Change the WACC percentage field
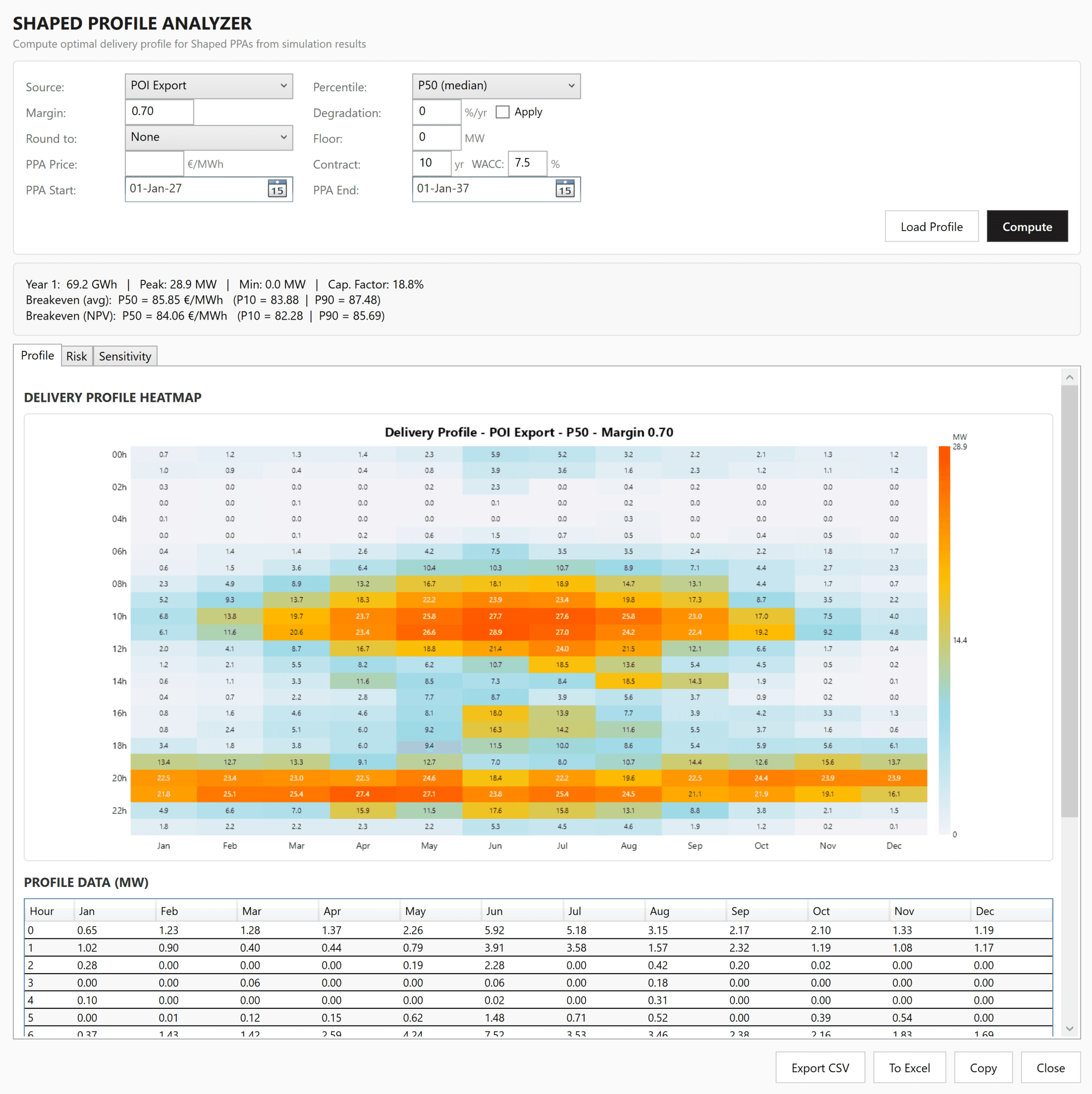The width and height of the screenshot is (1092, 1094). coord(527,164)
